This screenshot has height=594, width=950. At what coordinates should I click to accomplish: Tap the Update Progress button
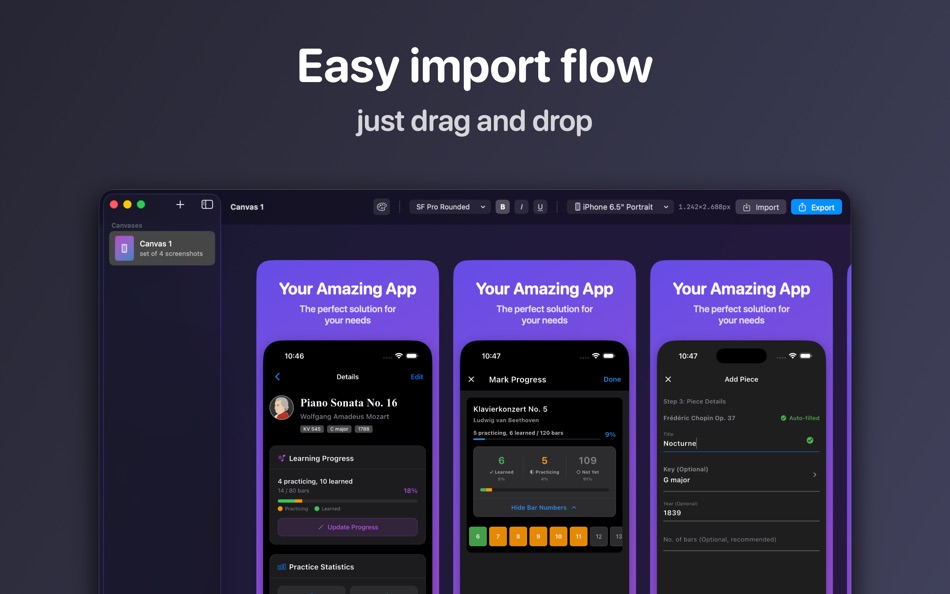[x=347, y=527]
